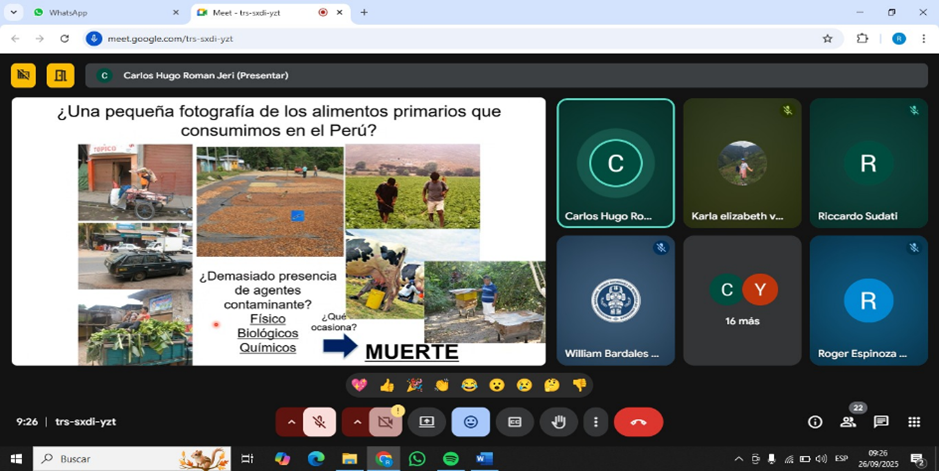Hide the emoji reactions bar
Image resolution: width=939 pixels, height=471 pixels.
pyautogui.click(x=471, y=422)
